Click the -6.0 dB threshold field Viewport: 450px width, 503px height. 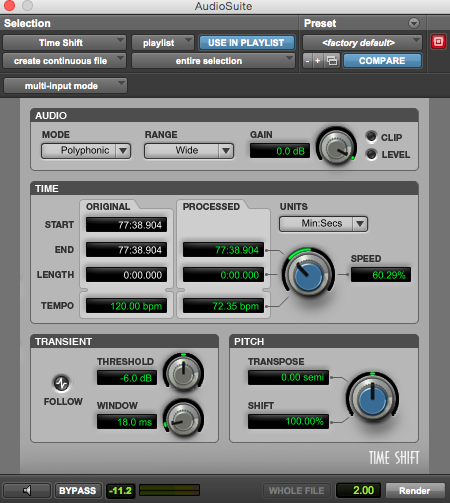127,378
